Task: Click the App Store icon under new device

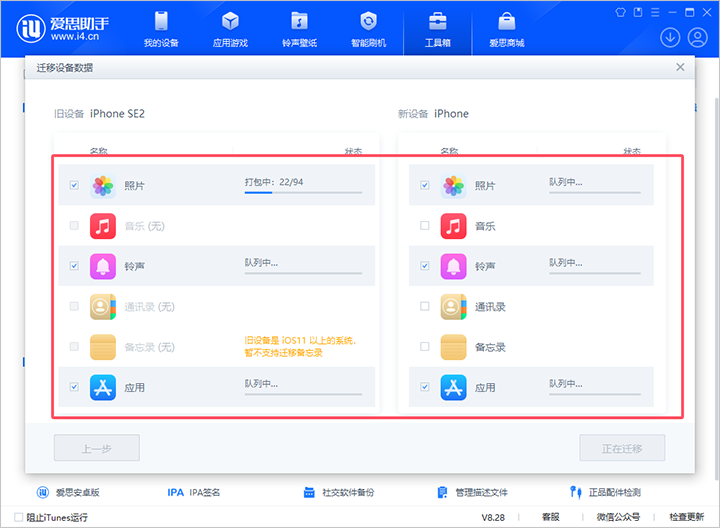Action: pyautogui.click(x=454, y=386)
